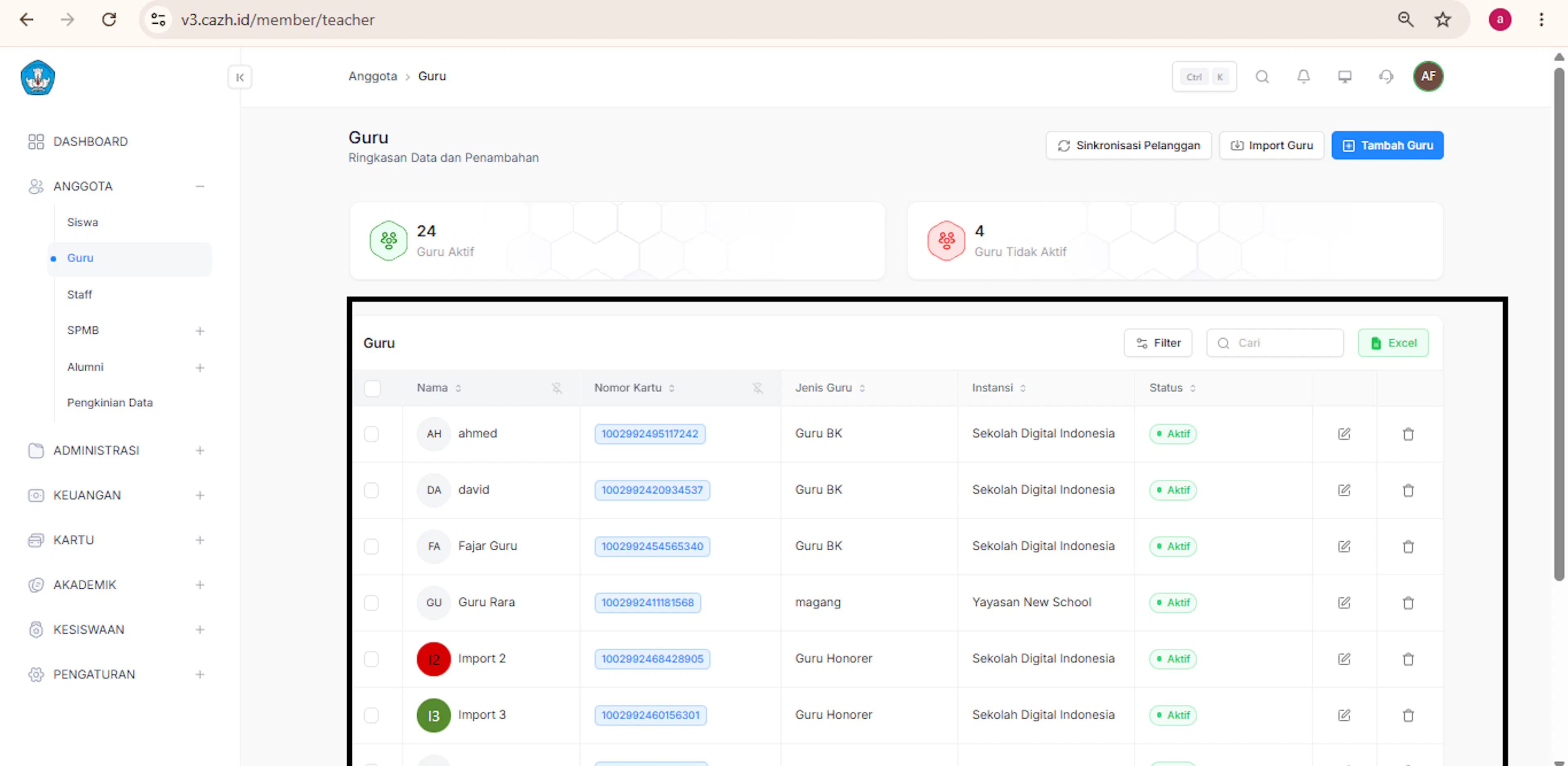Delete the david teacher row
The height and width of the screenshot is (766, 1568).
point(1408,490)
